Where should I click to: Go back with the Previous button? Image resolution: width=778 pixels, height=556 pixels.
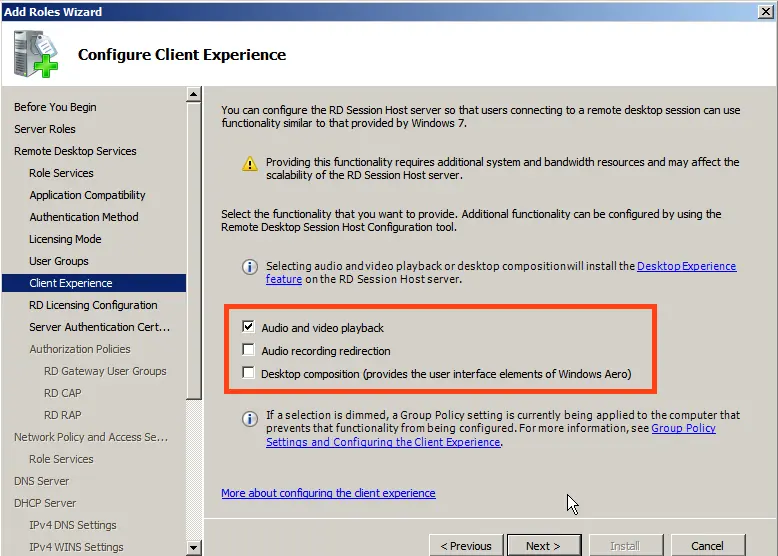tap(466, 546)
